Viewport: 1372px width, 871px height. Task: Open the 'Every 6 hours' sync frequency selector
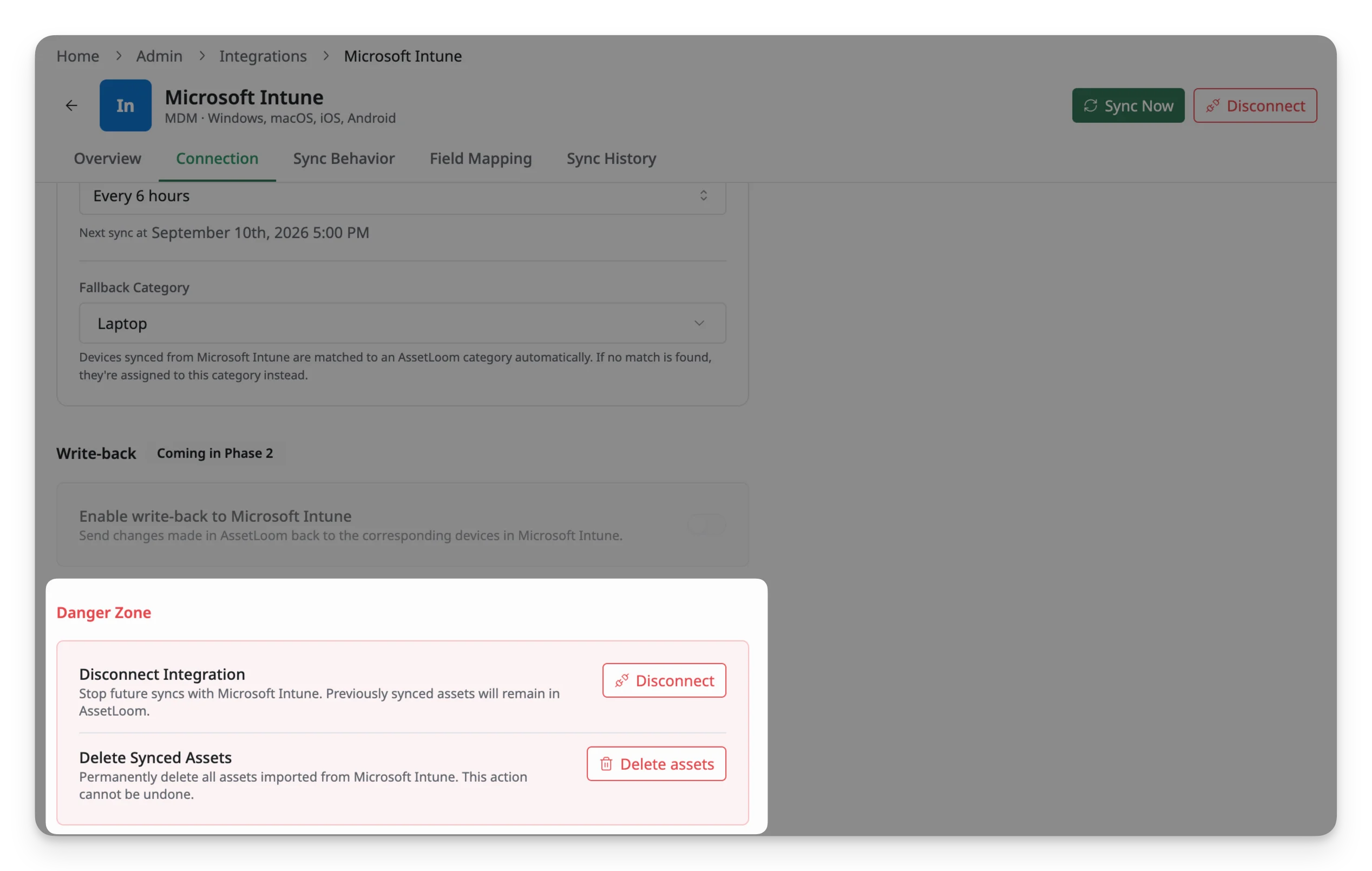(x=402, y=196)
